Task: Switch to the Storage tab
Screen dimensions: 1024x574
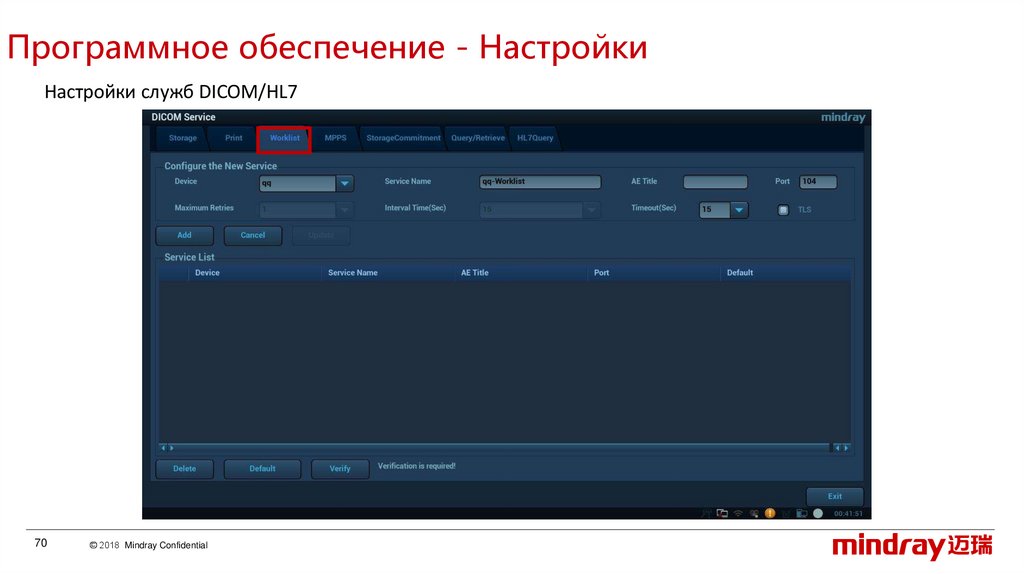Action: [x=182, y=138]
